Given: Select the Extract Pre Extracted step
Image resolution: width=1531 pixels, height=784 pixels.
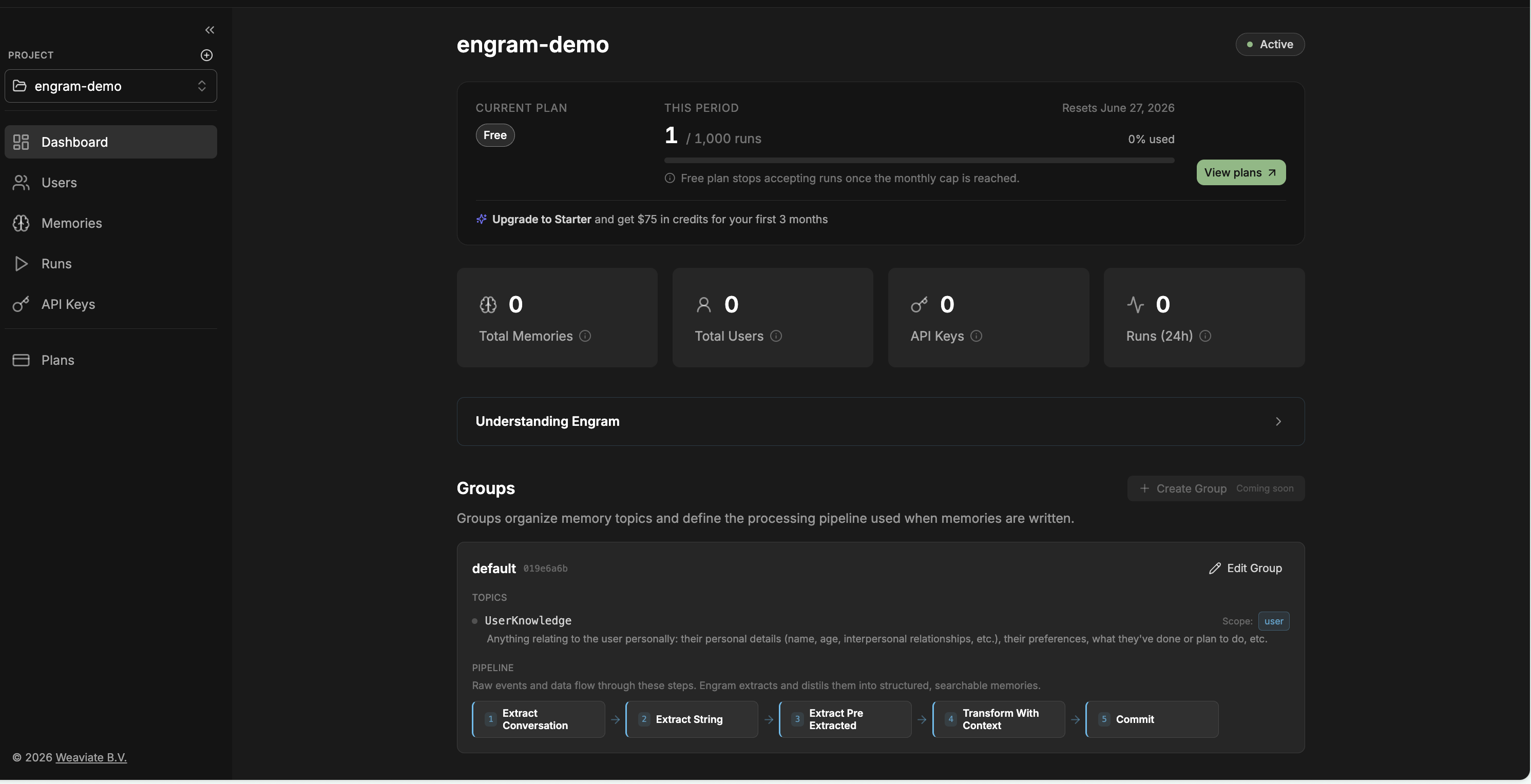Looking at the screenshot, I should click(845, 719).
